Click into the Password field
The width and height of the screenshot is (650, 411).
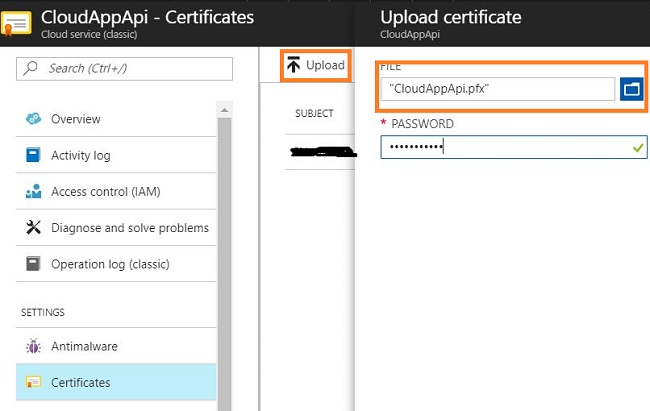(x=505, y=147)
